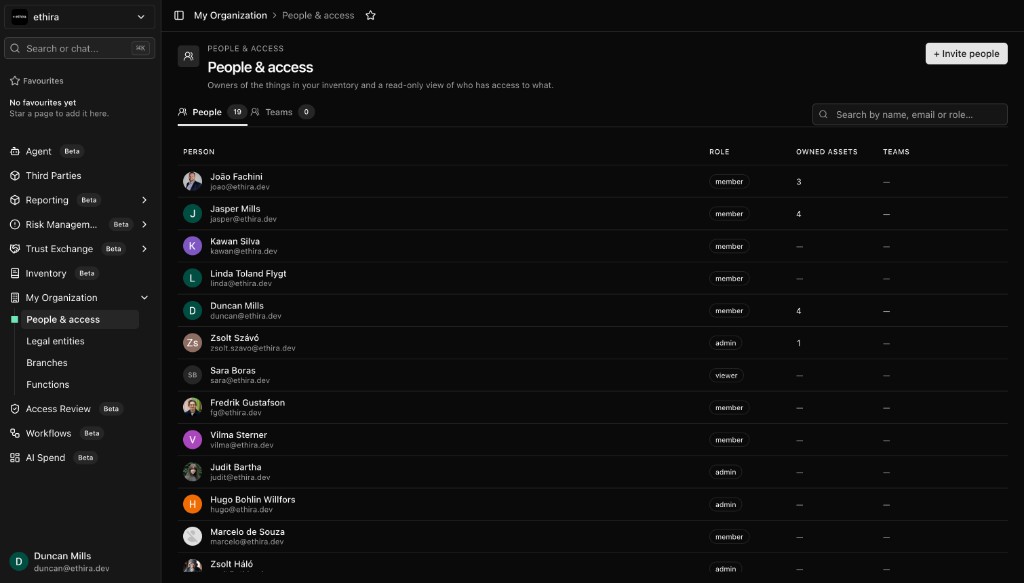
Task: Open the AI Spend icon
Action: point(14,458)
